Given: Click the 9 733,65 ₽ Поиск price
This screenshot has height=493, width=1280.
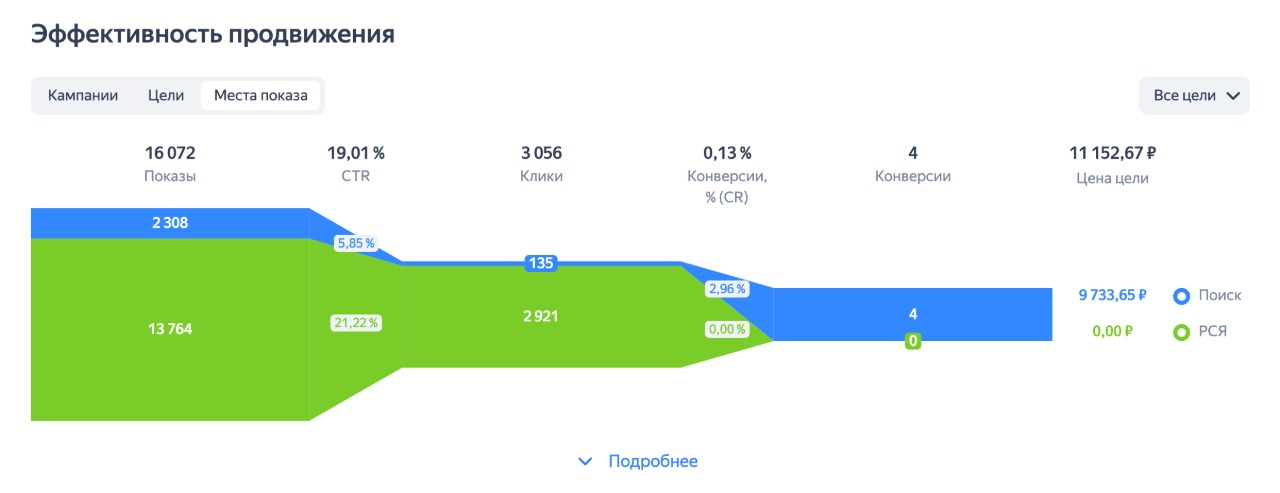Looking at the screenshot, I should pos(1112,296).
